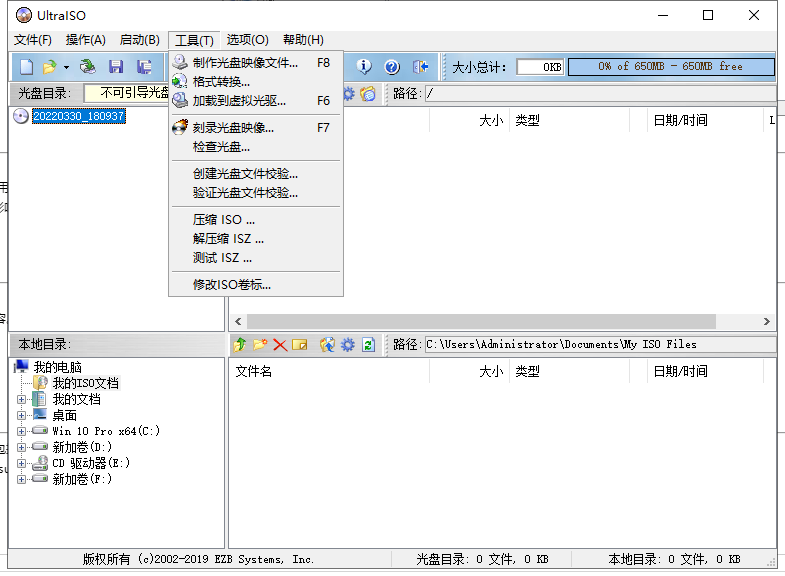Click the folder label icon in disc toolbar

(368, 94)
